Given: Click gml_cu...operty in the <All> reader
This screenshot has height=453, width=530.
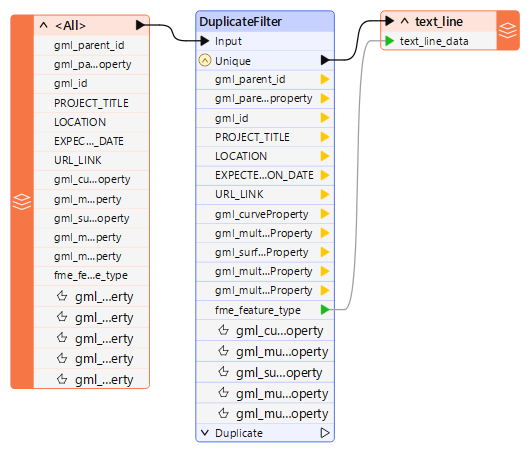Looking at the screenshot, I should pos(92,179).
